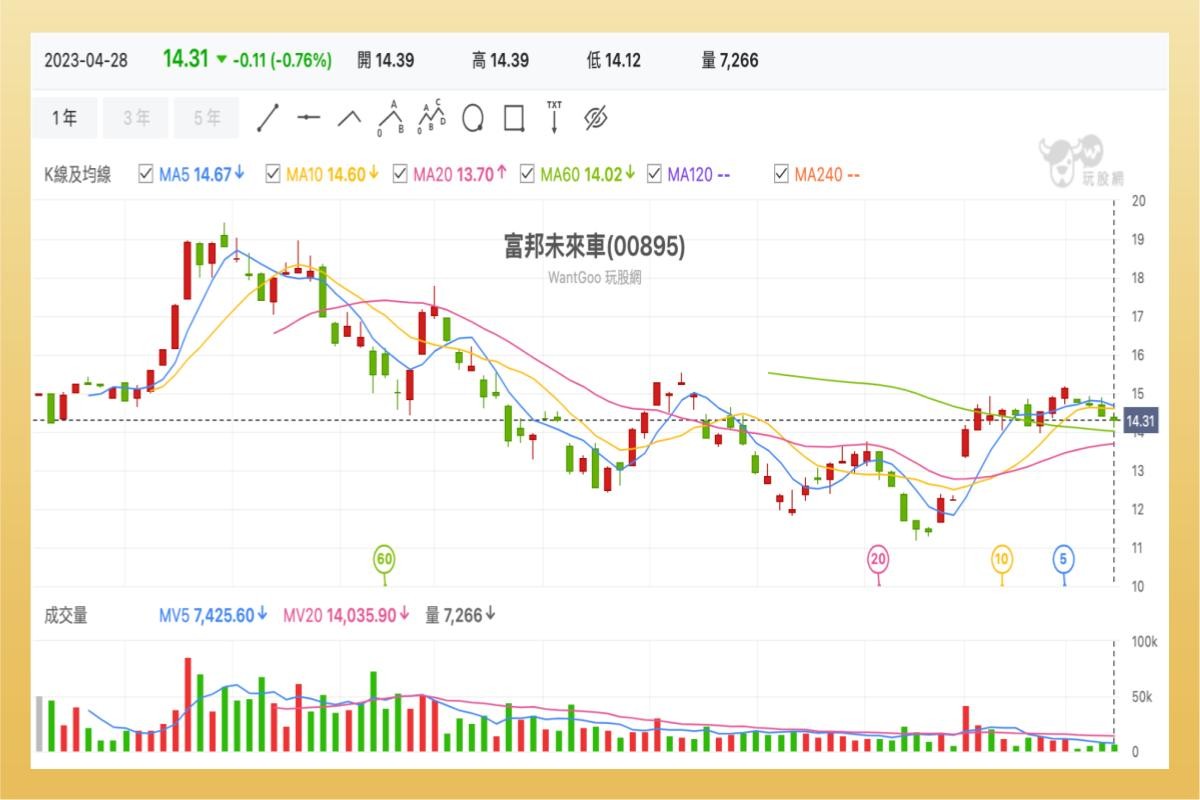
Task: Click the 14.31 current price axis label
Action: click(x=1141, y=422)
